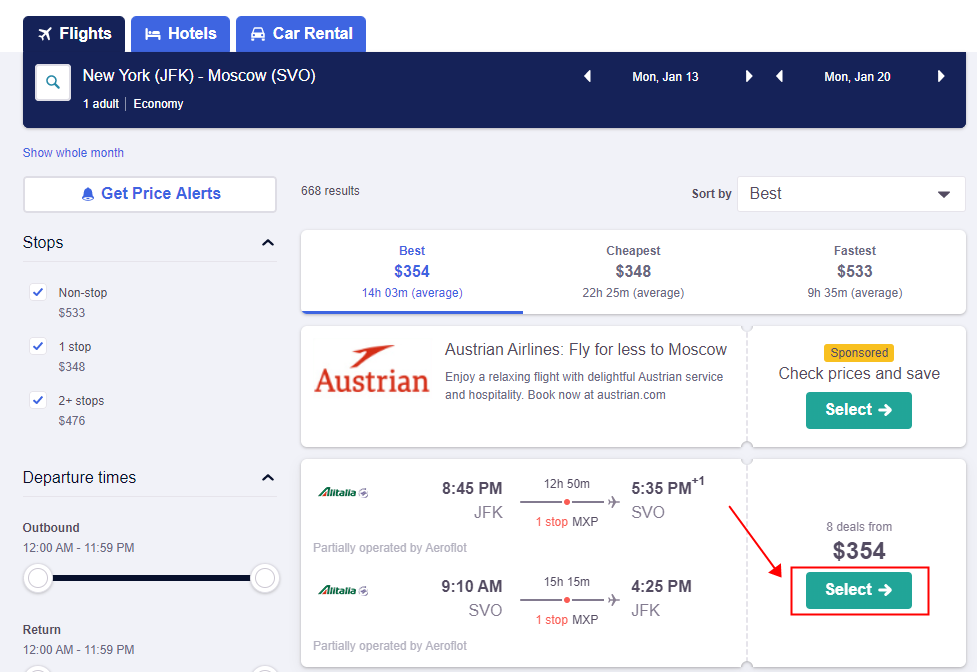Uncheck the 2+ stops filter checkbox
The image size is (977, 672).
coord(38,400)
